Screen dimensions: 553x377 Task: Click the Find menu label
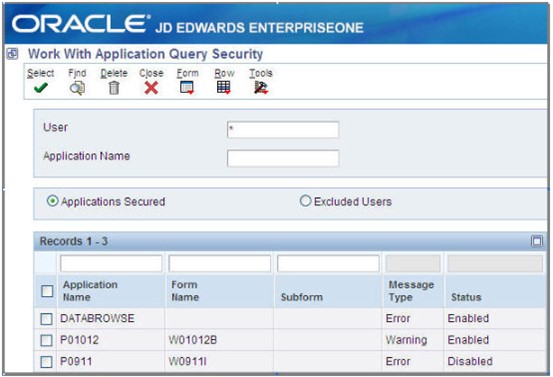pyautogui.click(x=77, y=73)
